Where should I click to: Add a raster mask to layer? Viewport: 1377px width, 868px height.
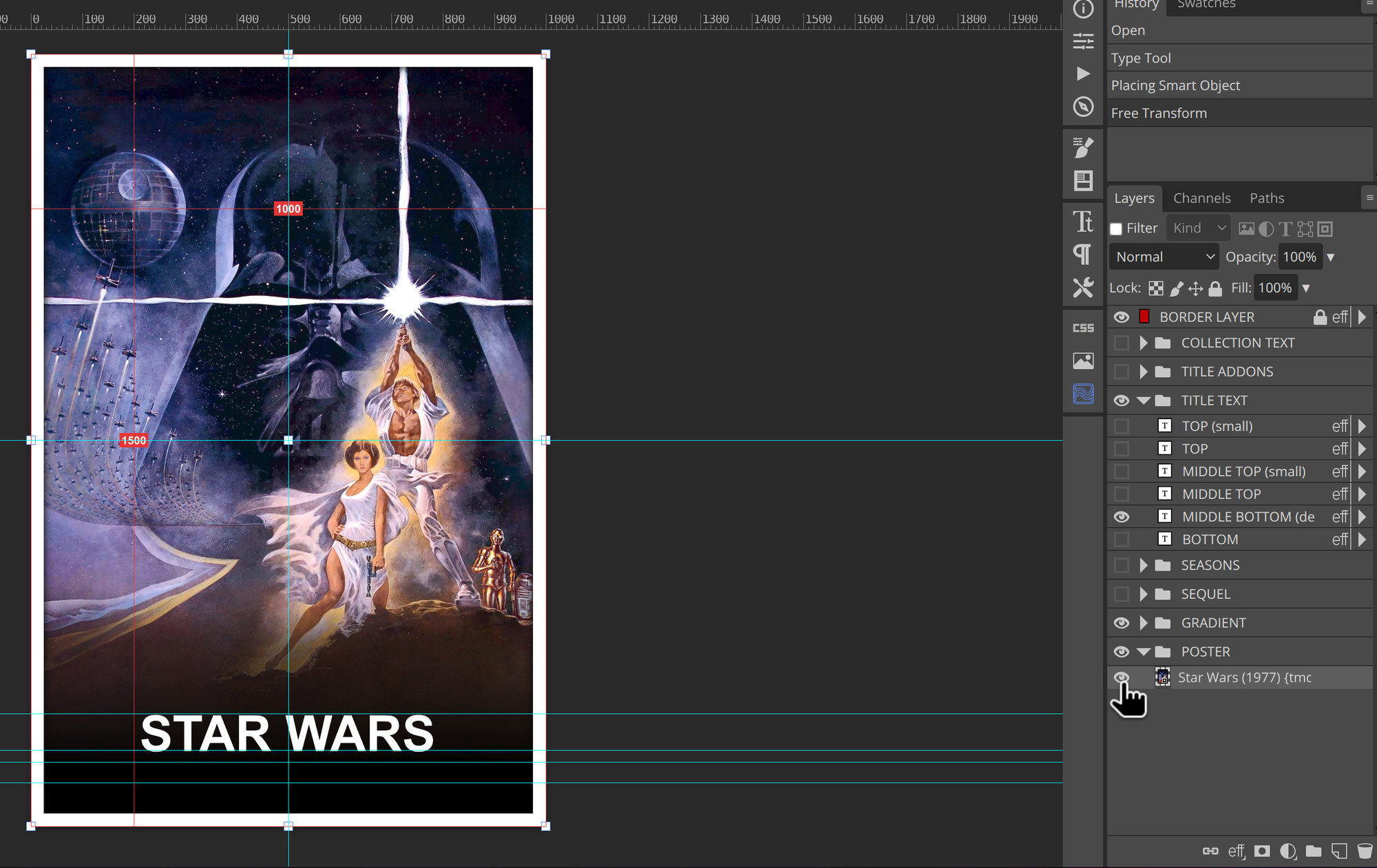pos(1262,851)
